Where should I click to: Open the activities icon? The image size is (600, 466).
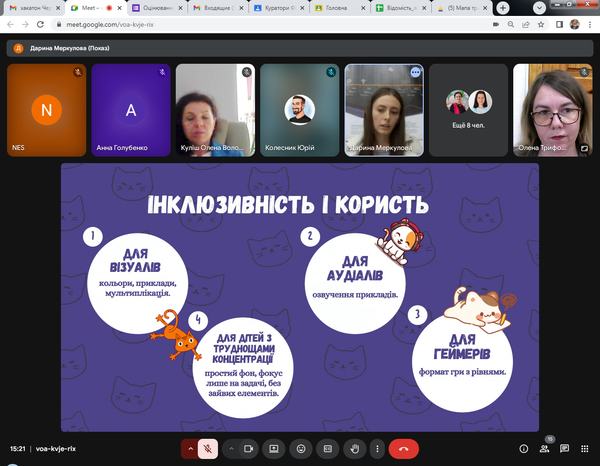click(x=585, y=449)
